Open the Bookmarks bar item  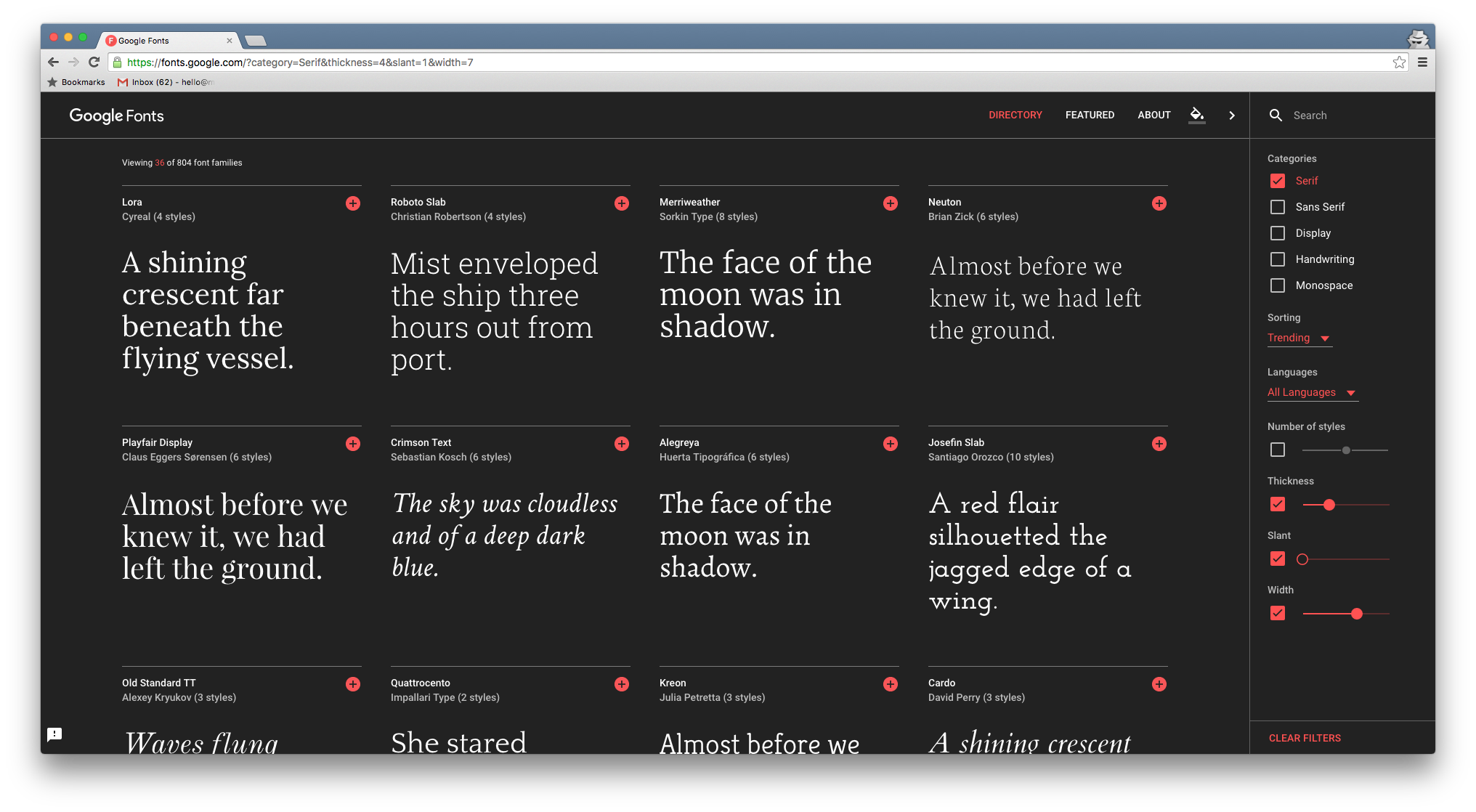tap(76, 82)
